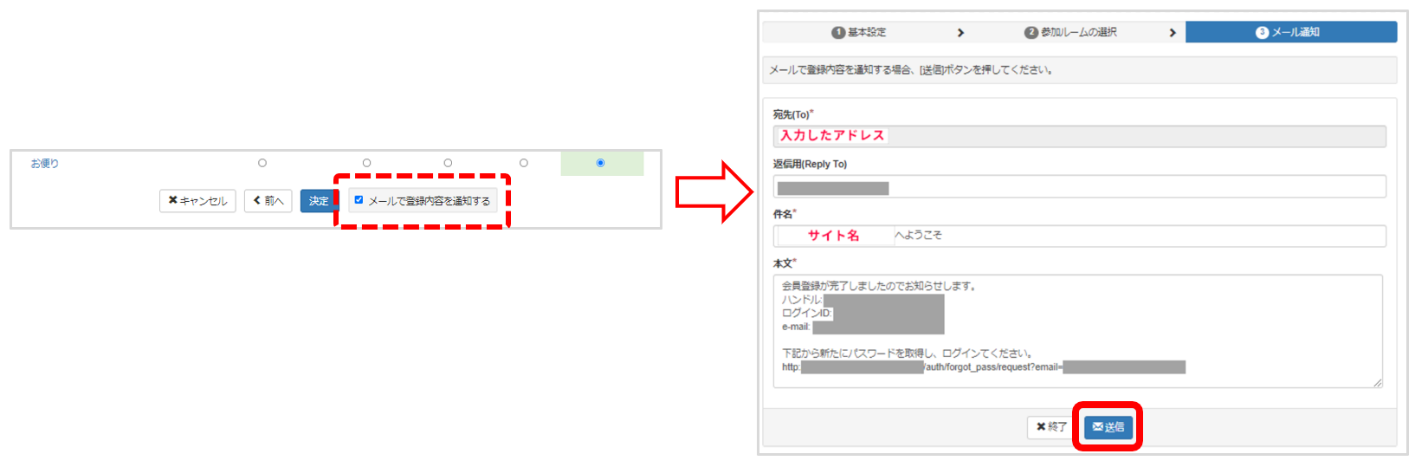Toggle the メールで登録内容を通知する checkbox
Screen dimensions: 1415x467
pyautogui.click(x=359, y=201)
